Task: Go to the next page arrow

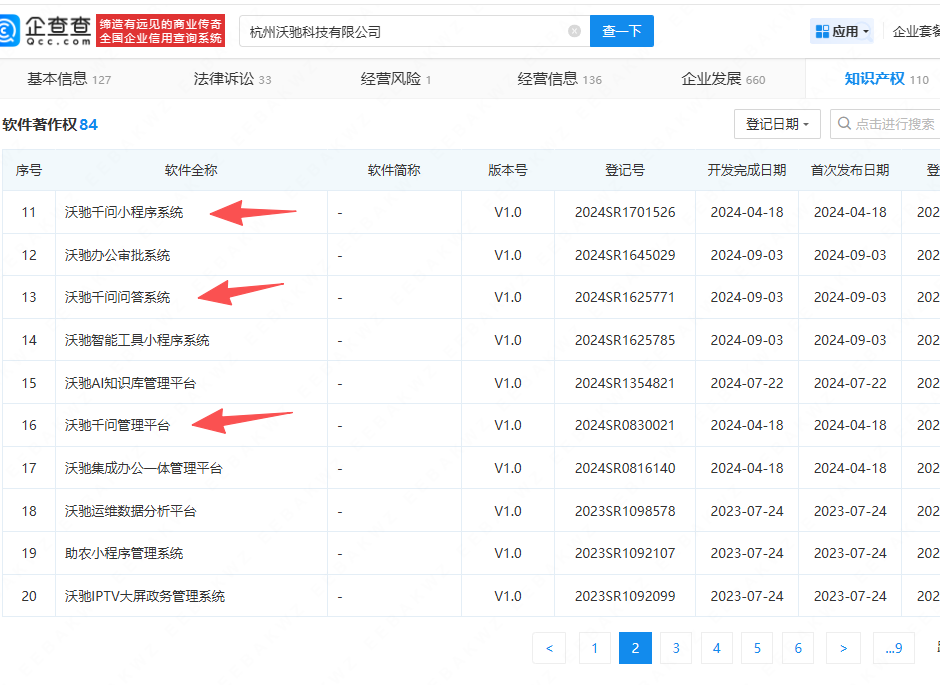Action: [843, 648]
